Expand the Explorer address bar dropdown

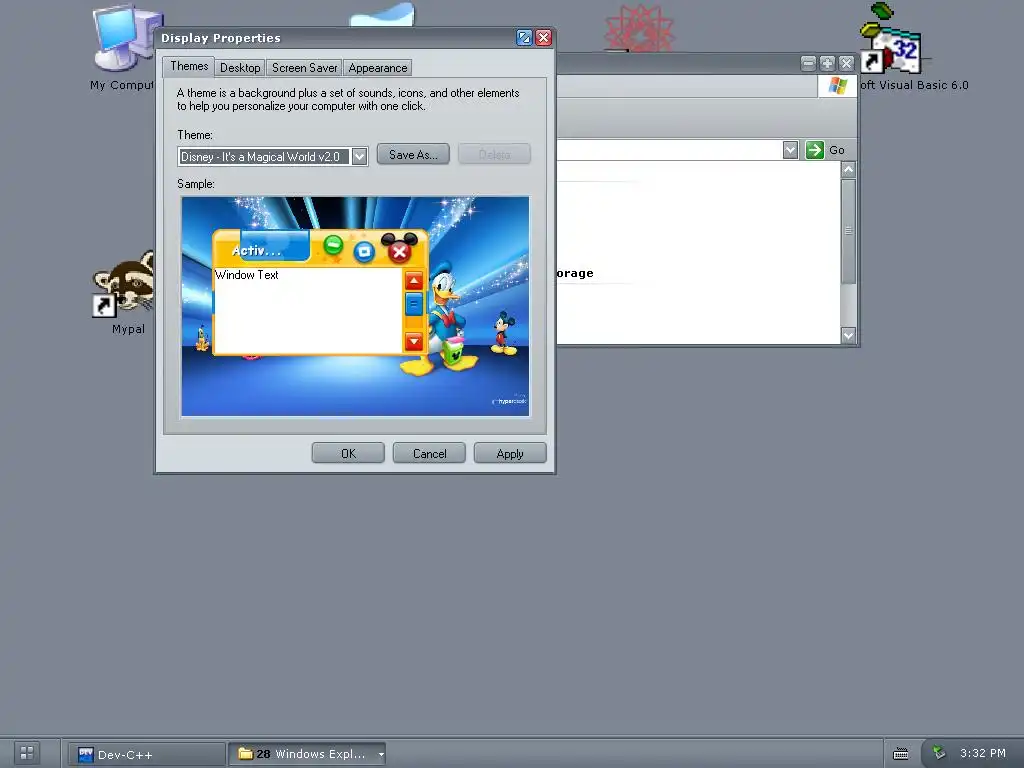[790, 150]
